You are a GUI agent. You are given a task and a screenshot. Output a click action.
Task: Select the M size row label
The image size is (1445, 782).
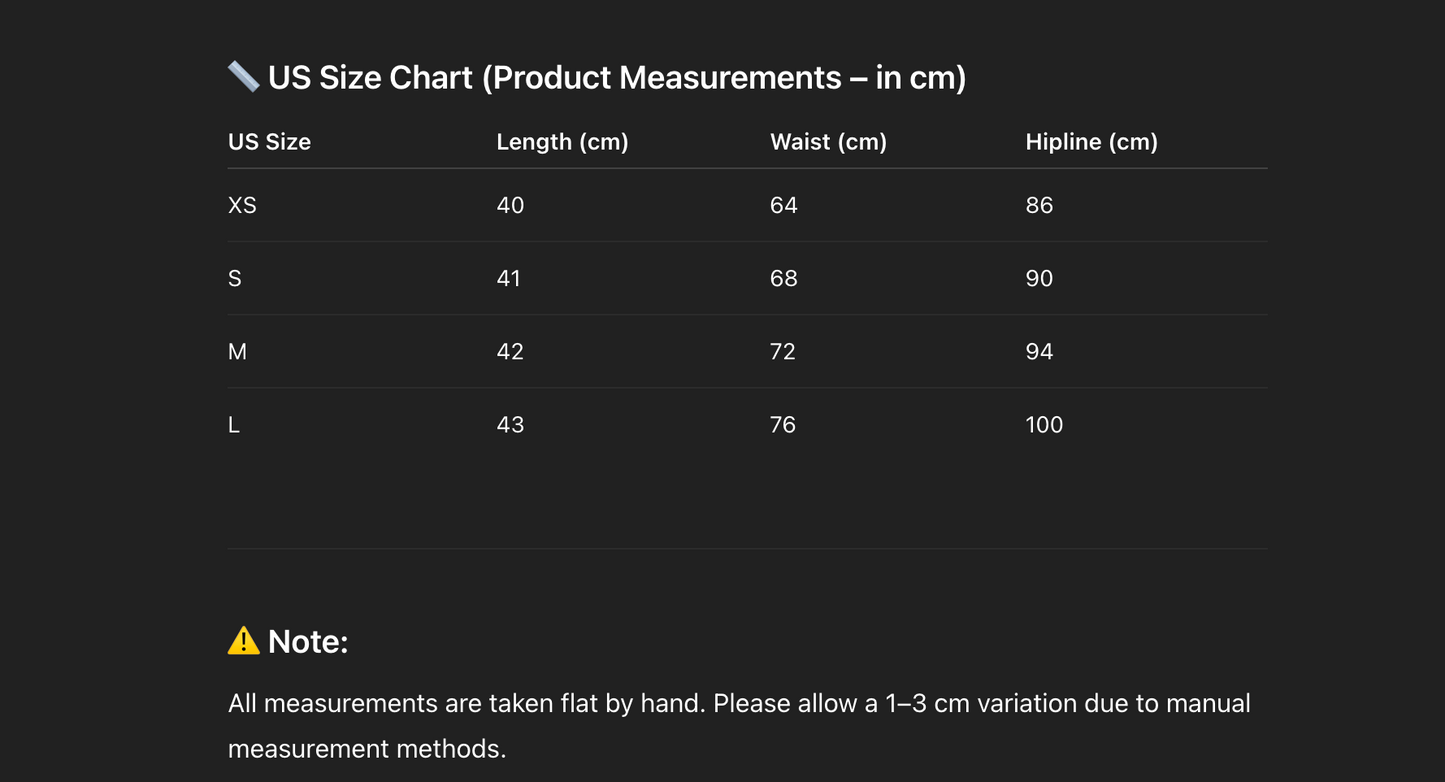[237, 351]
